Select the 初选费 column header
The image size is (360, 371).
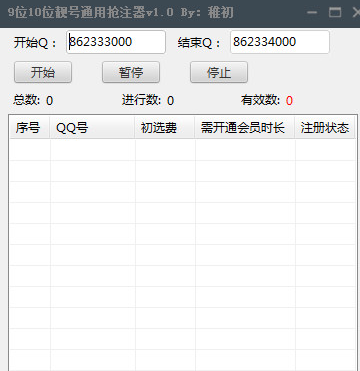[165, 127]
